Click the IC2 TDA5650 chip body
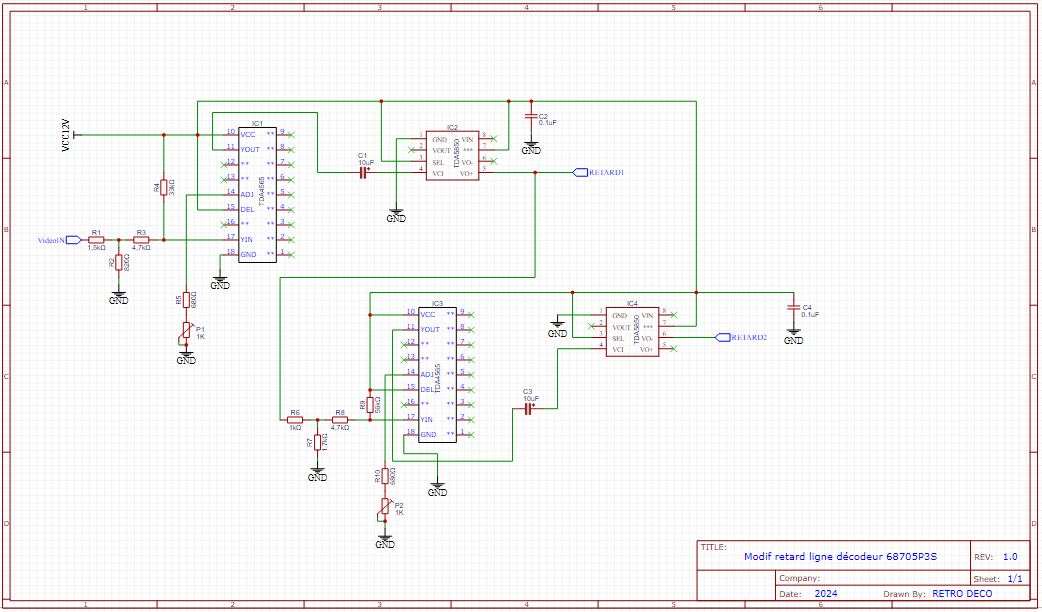Image resolution: width=1042 pixels, height=612 pixels. pos(452,156)
